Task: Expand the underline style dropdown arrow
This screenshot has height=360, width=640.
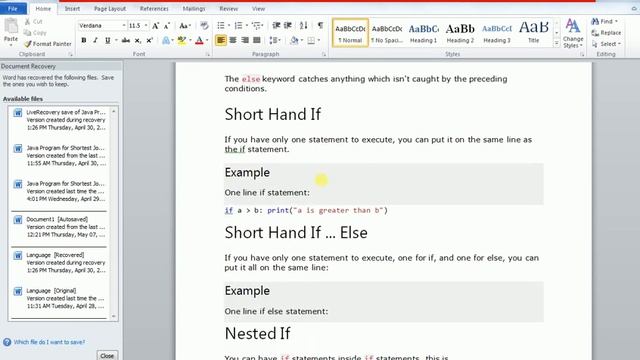Action: (116, 40)
